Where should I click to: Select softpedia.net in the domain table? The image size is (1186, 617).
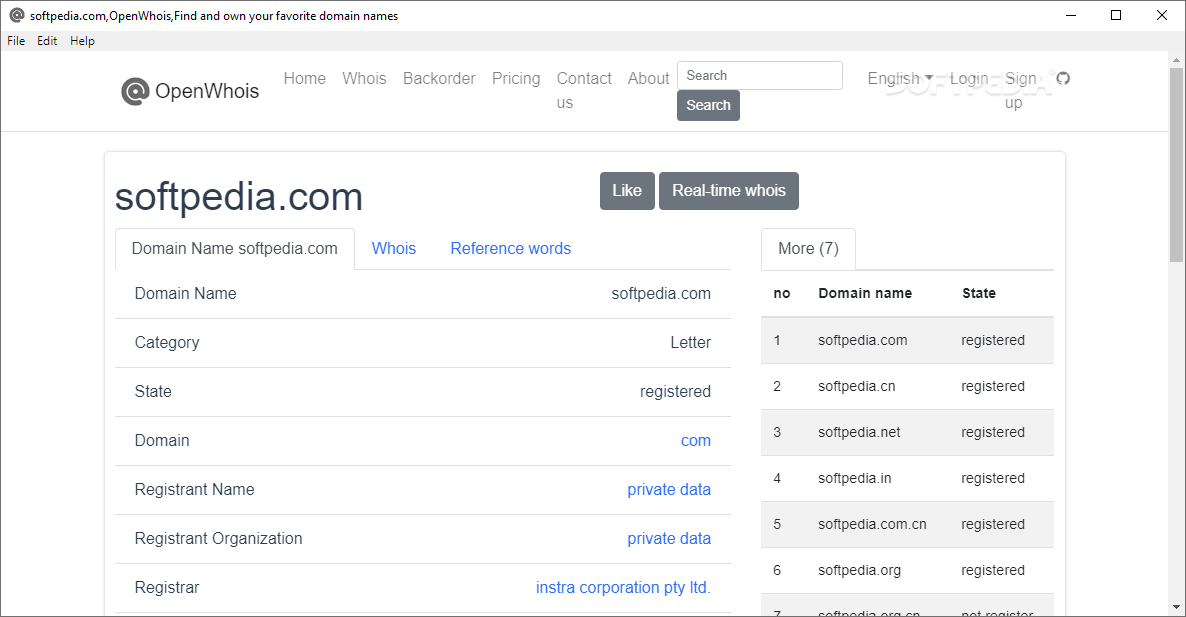859,433
